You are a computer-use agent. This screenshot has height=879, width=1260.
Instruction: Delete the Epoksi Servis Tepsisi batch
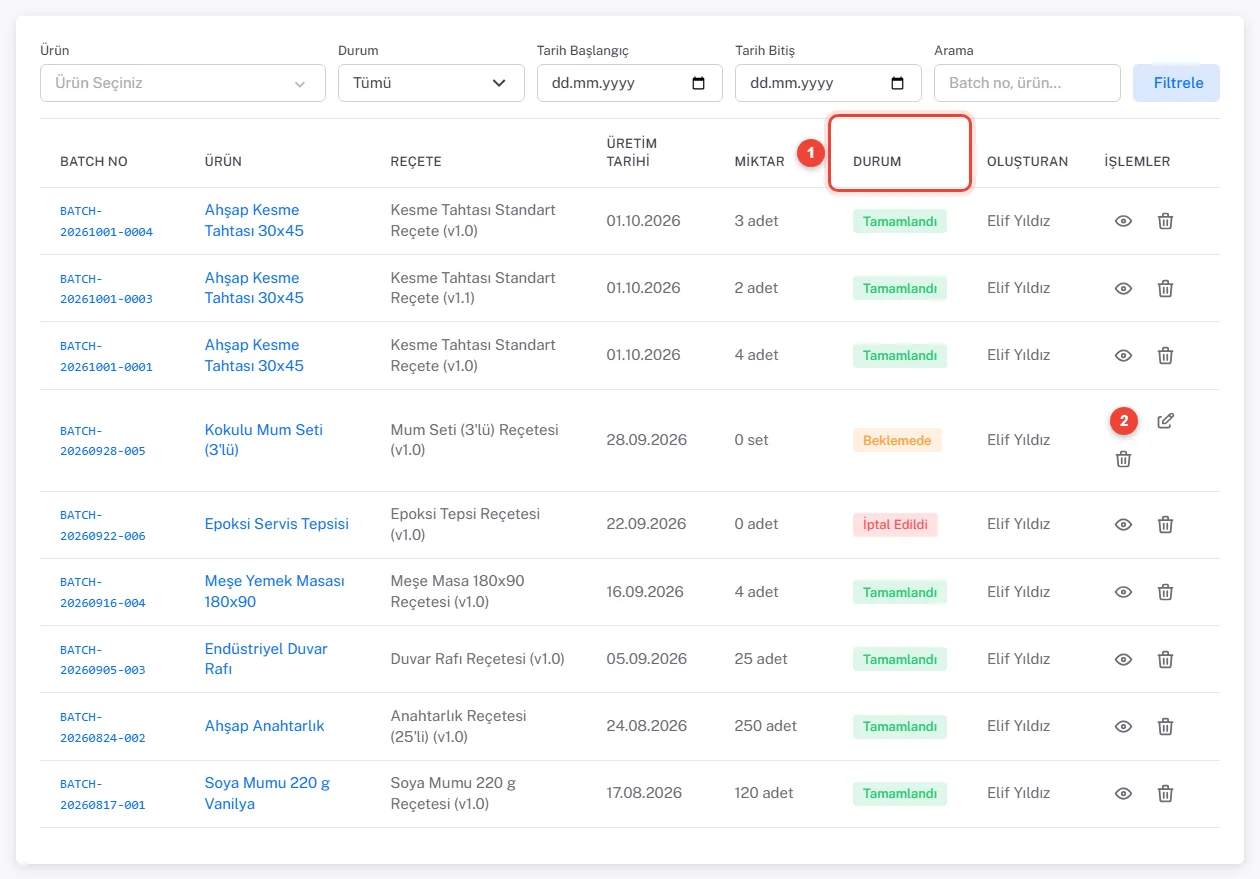pyautogui.click(x=1165, y=524)
